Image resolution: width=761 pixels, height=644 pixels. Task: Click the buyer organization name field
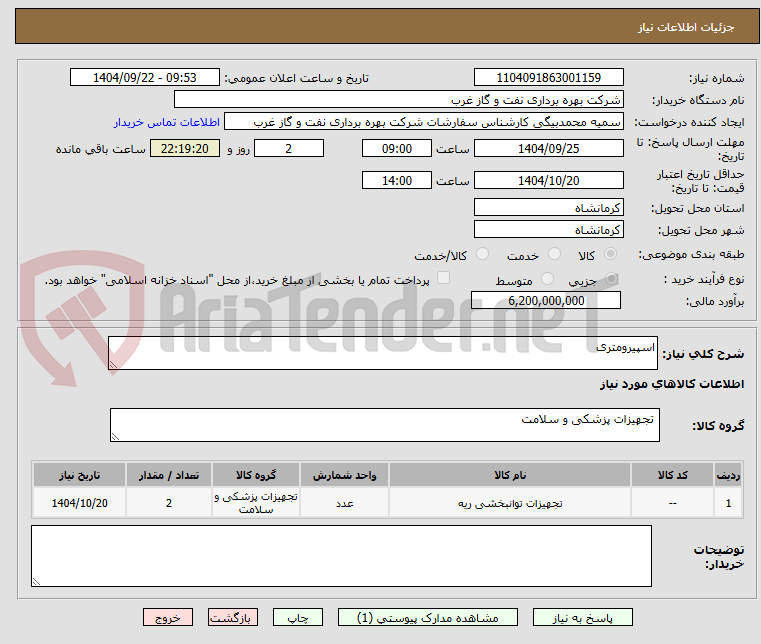[x=398, y=99]
